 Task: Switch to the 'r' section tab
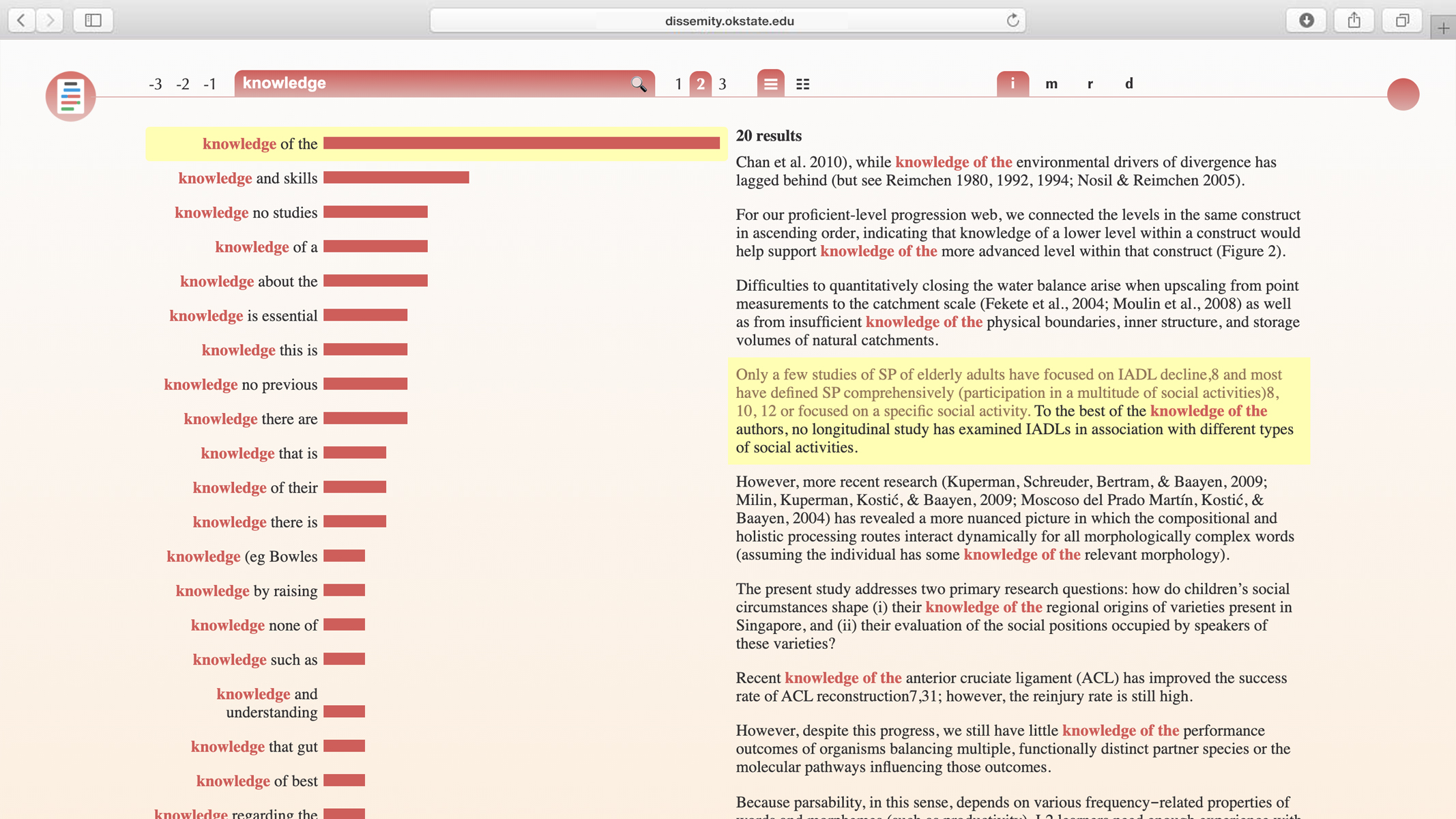coord(1090,84)
